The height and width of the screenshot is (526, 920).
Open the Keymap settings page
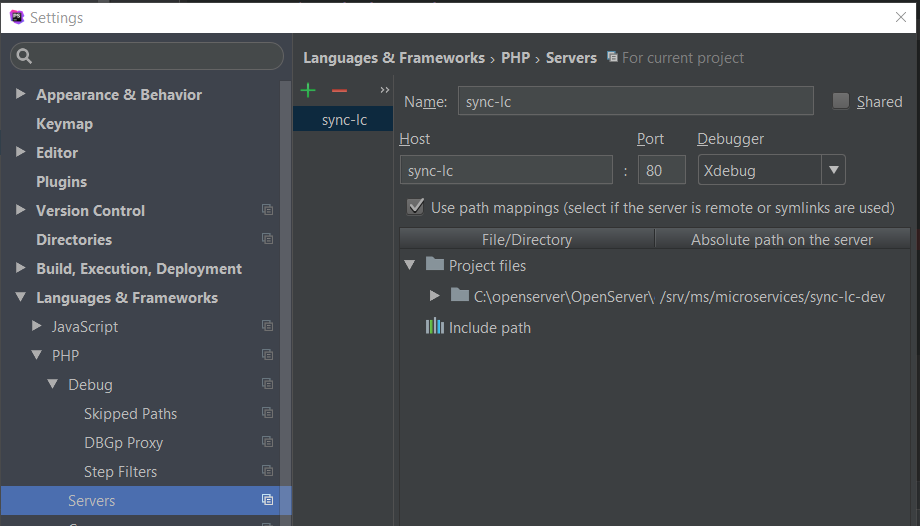65,124
